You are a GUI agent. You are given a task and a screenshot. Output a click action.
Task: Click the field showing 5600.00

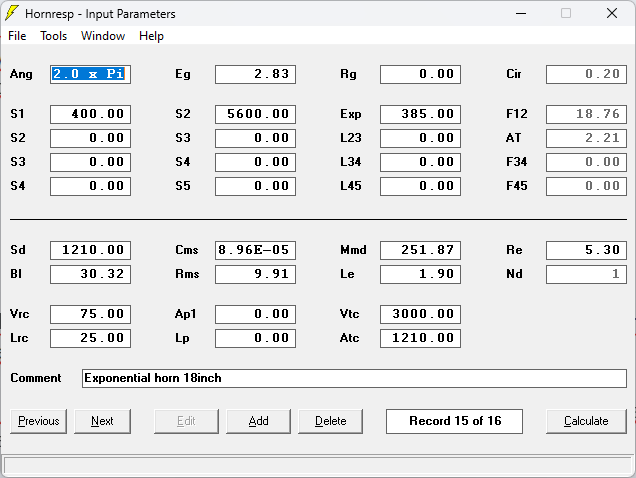(x=256, y=114)
